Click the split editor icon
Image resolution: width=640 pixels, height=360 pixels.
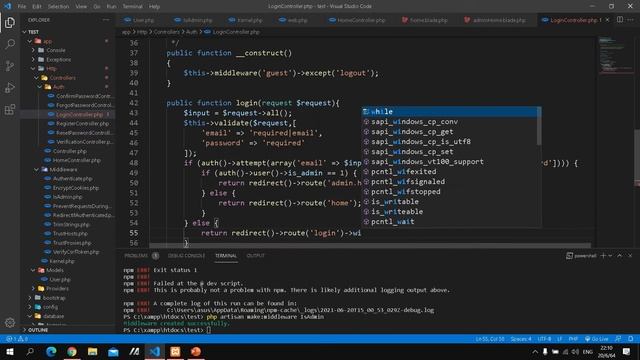pos(620,20)
